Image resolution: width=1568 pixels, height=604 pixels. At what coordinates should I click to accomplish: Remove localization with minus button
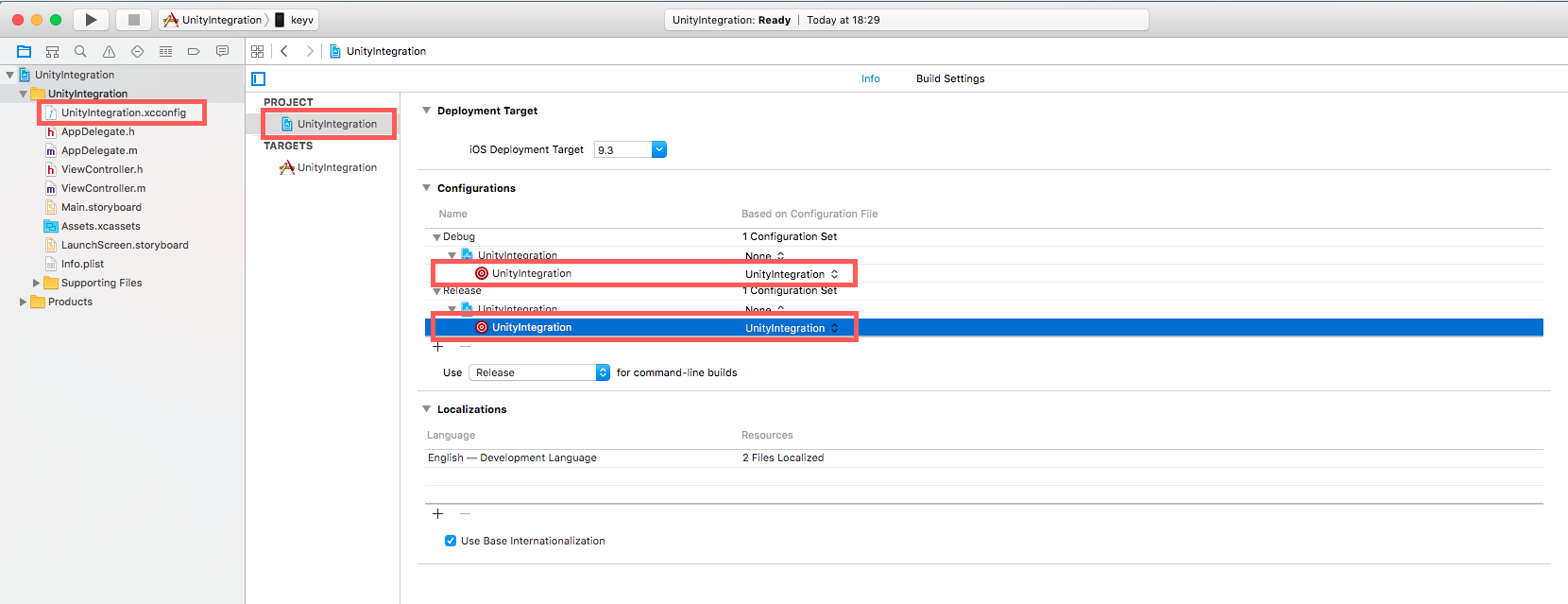465,513
